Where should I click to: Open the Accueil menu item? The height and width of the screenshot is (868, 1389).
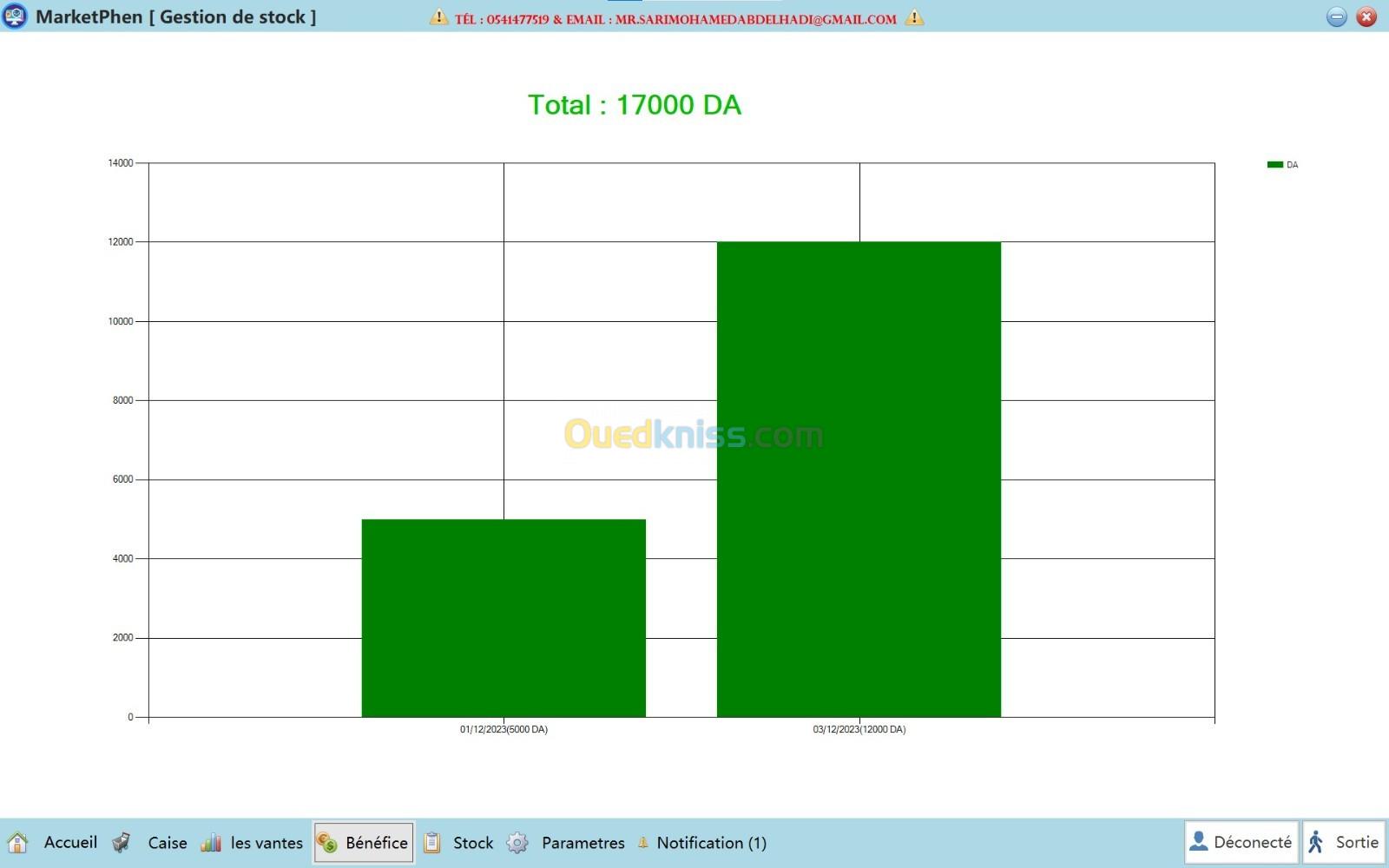pyautogui.click(x=71, y=843)
